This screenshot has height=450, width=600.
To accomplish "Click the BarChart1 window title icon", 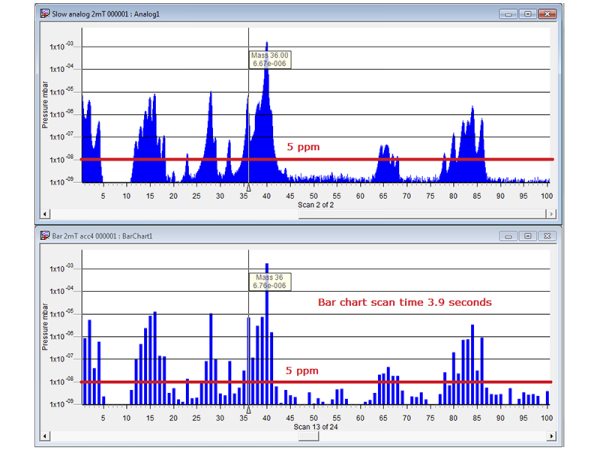I will (43, 237).
